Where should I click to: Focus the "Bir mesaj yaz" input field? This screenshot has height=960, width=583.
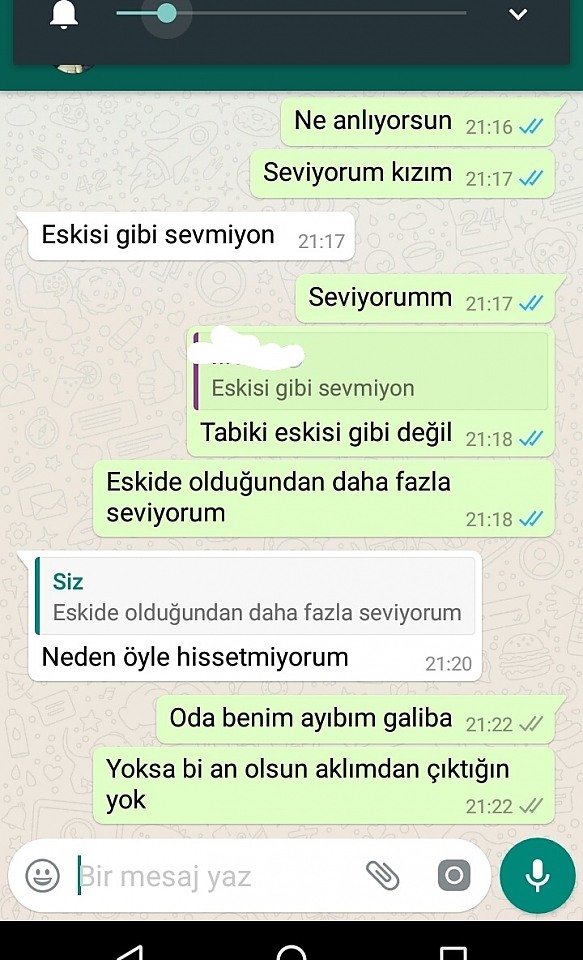point(217,877)
